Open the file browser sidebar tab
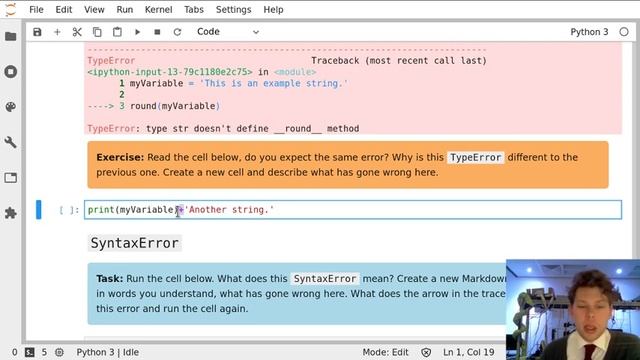Screen dimensions: 640x360 [x=11, y=36]
